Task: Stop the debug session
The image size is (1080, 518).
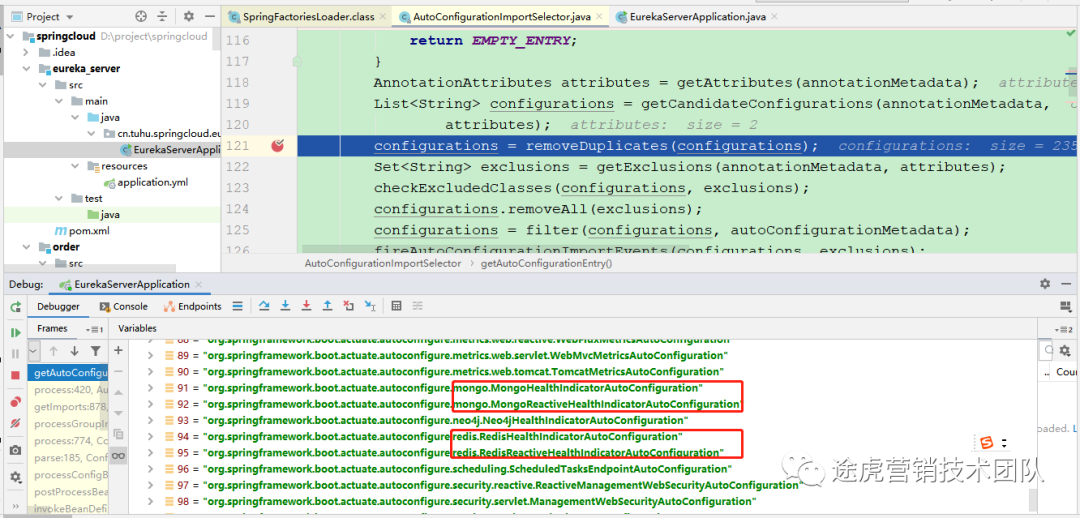Action: click(15, 375)
